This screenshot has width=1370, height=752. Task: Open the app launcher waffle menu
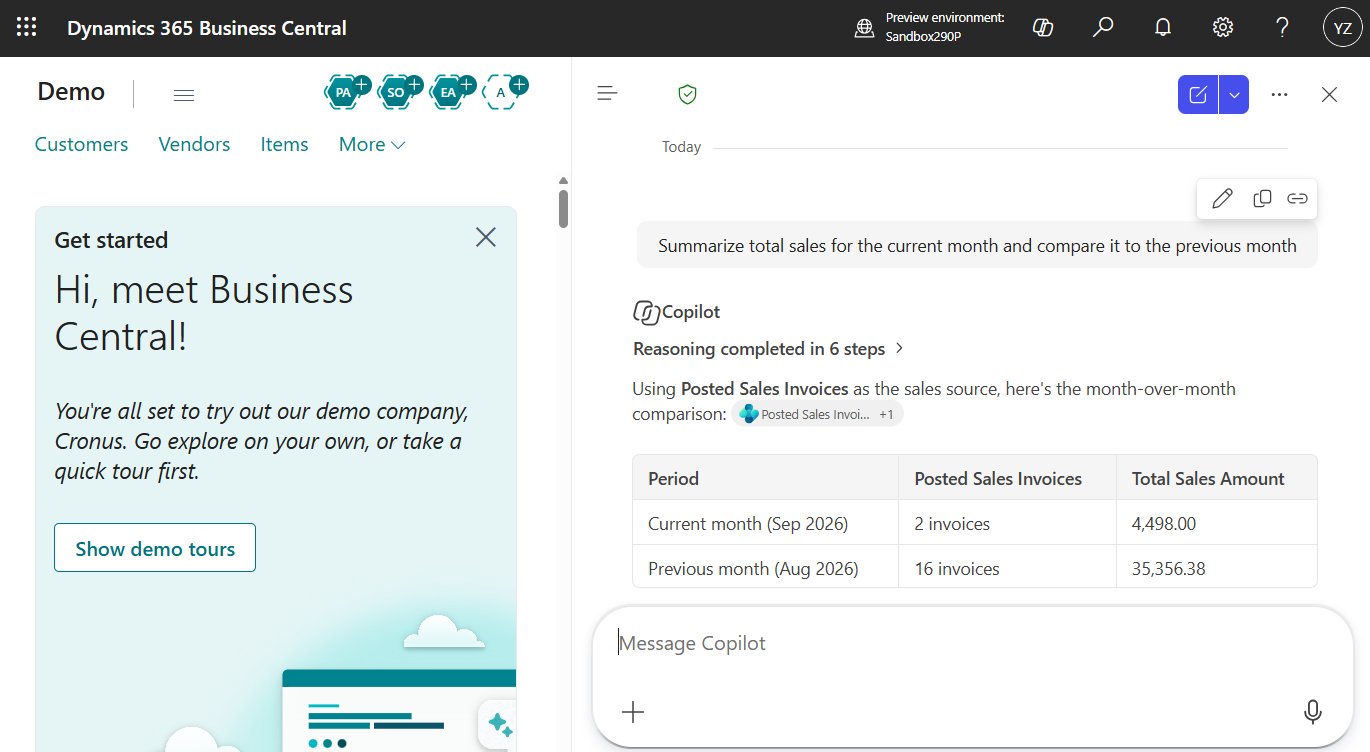[x=27, y=28]
